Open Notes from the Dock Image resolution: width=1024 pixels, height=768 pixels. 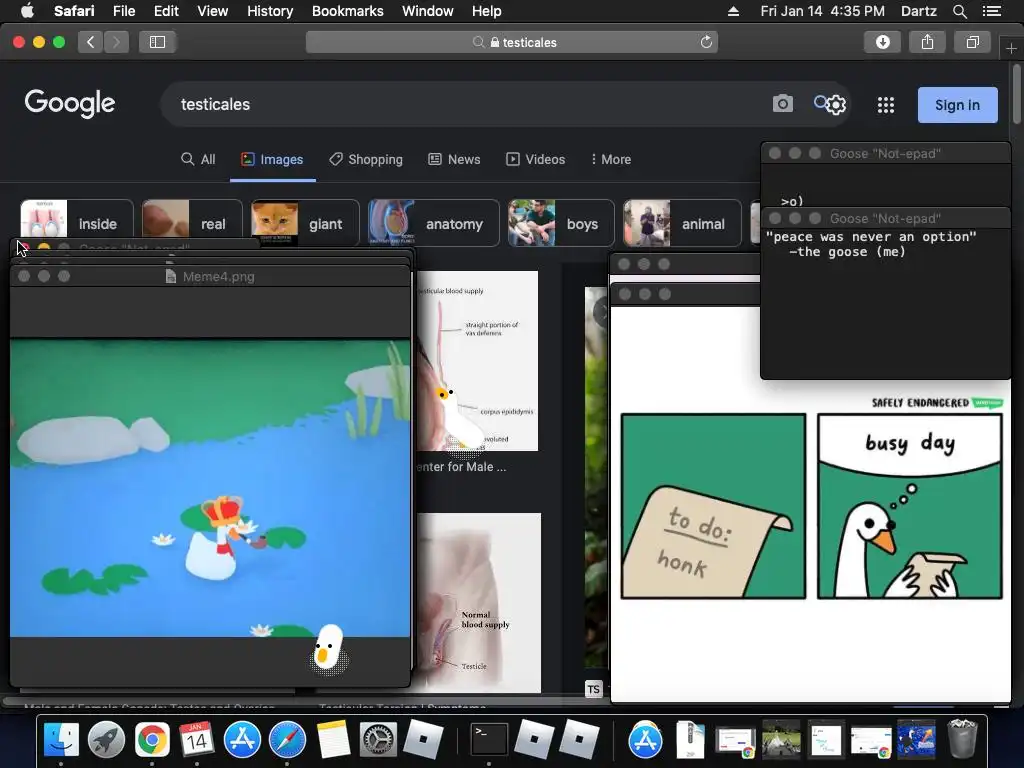coord(333,740)
